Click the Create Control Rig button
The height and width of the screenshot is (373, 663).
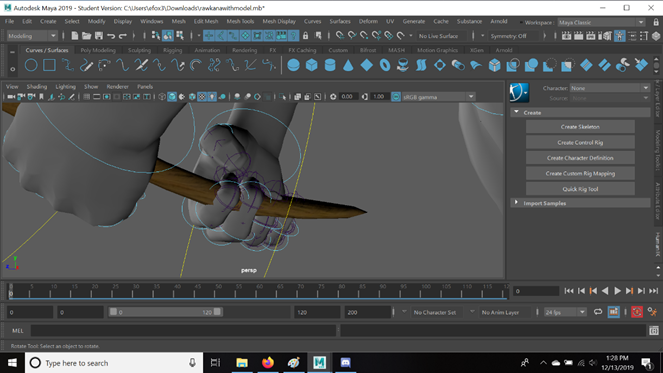click(x=580, y=143)
